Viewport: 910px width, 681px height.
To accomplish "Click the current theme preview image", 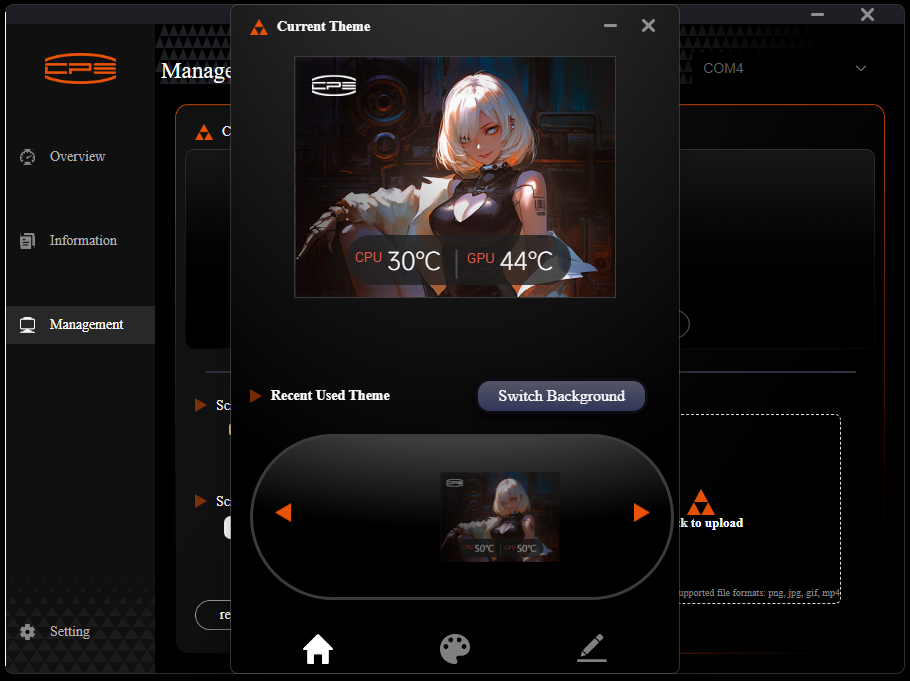I will pos(455,177).
